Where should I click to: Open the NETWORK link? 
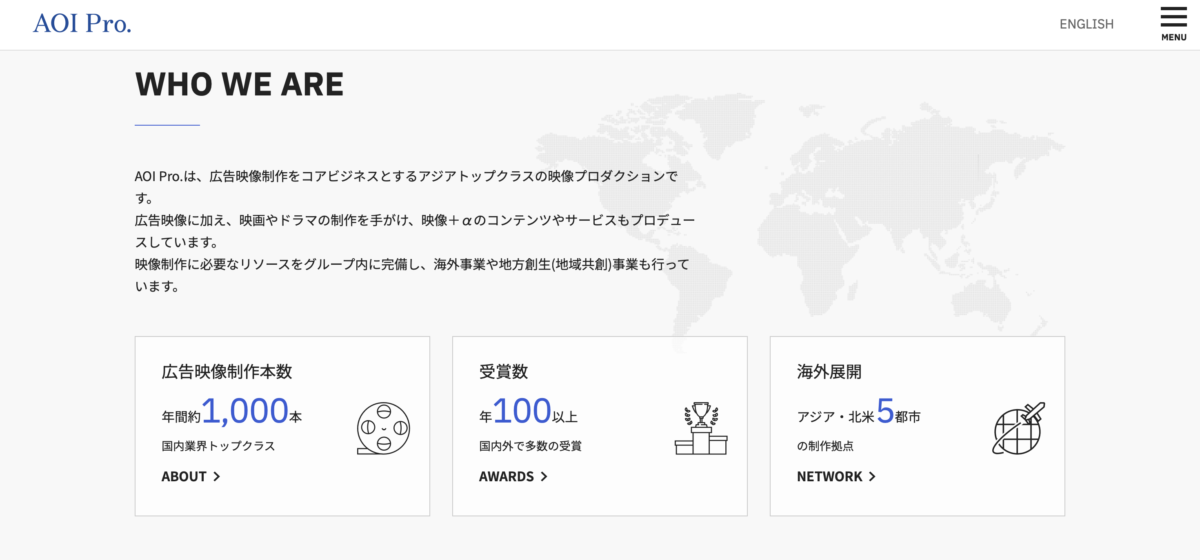829,477
